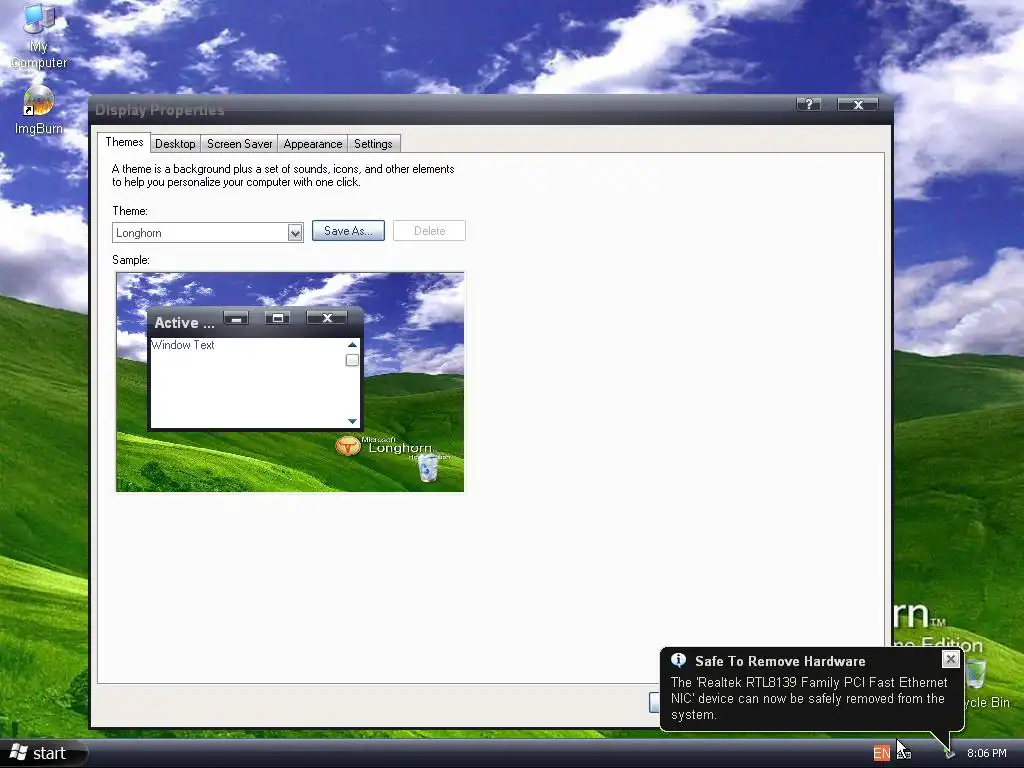Close the Safe To Remove Hardware balloon
Viewport: 1024px width, 768px height.
pyautogui.click(x=951, y=659)
